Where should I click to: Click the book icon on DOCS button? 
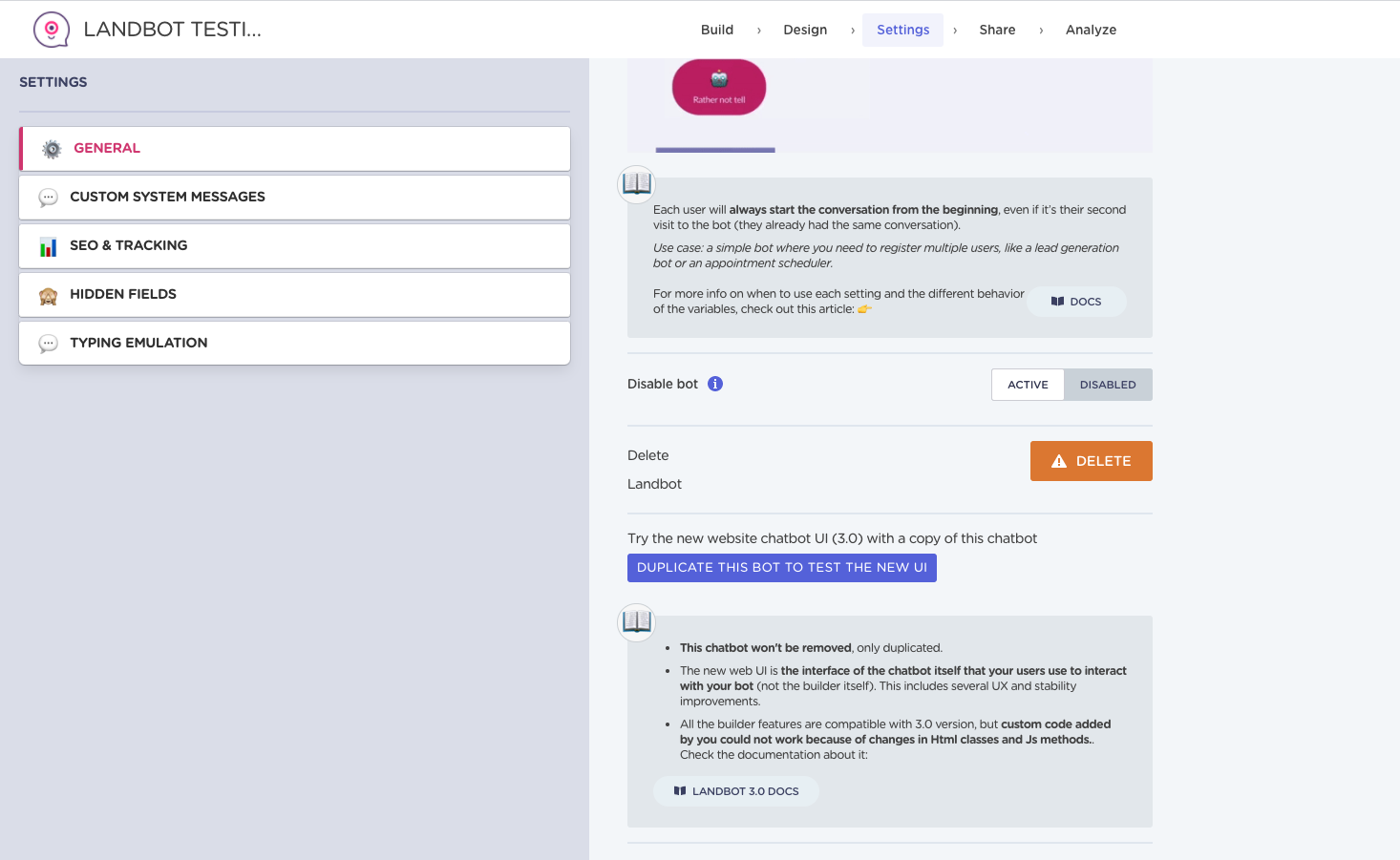pyautogui.click(x=1057, y=302)
